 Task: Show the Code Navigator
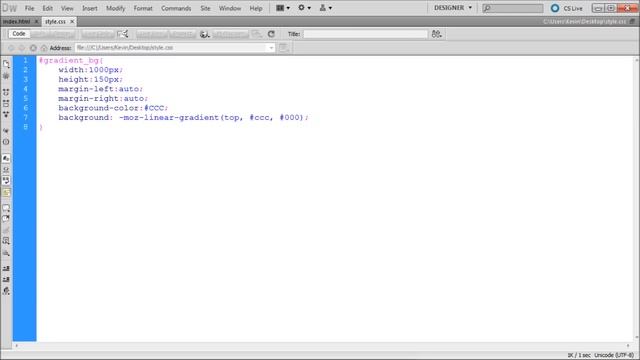coord(6,76)
